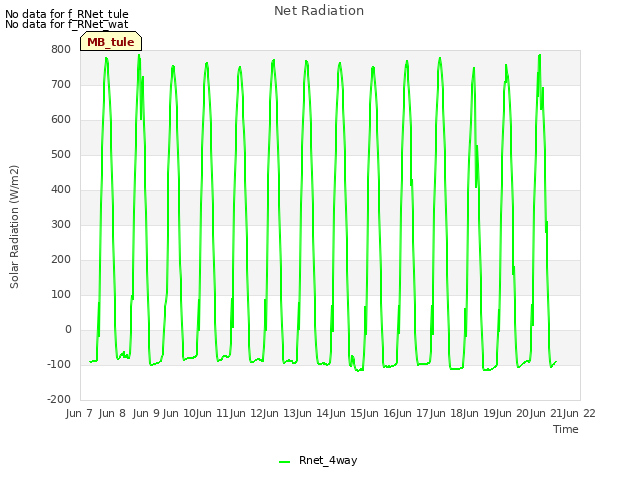Click the MB_tule annotation label
The width and height of the screenshot is (640, 480).
click(111, 42)
